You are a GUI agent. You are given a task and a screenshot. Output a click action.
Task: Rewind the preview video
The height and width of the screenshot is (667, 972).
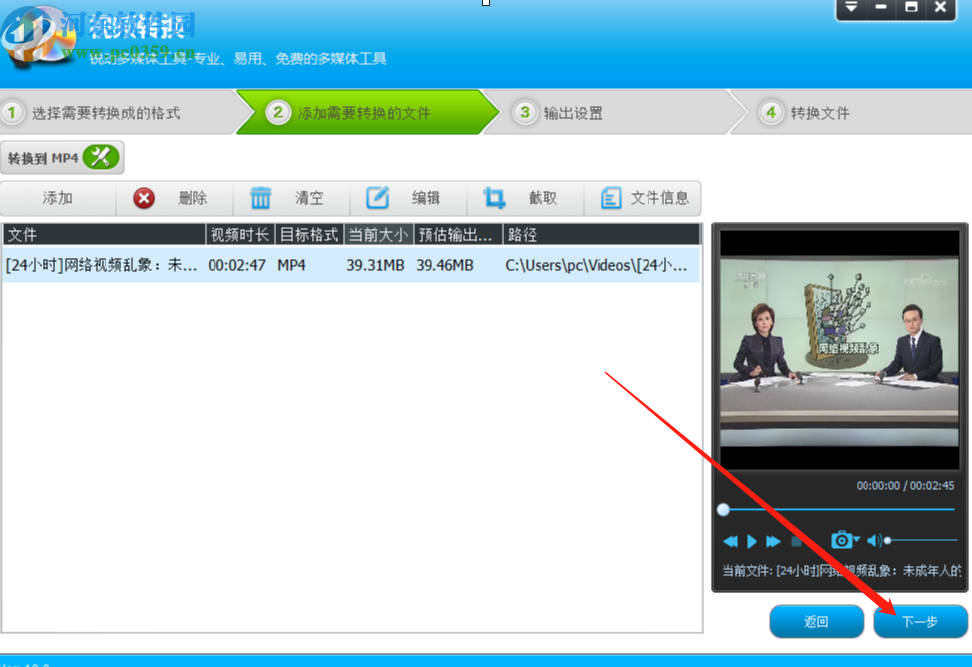pos(730,541)
